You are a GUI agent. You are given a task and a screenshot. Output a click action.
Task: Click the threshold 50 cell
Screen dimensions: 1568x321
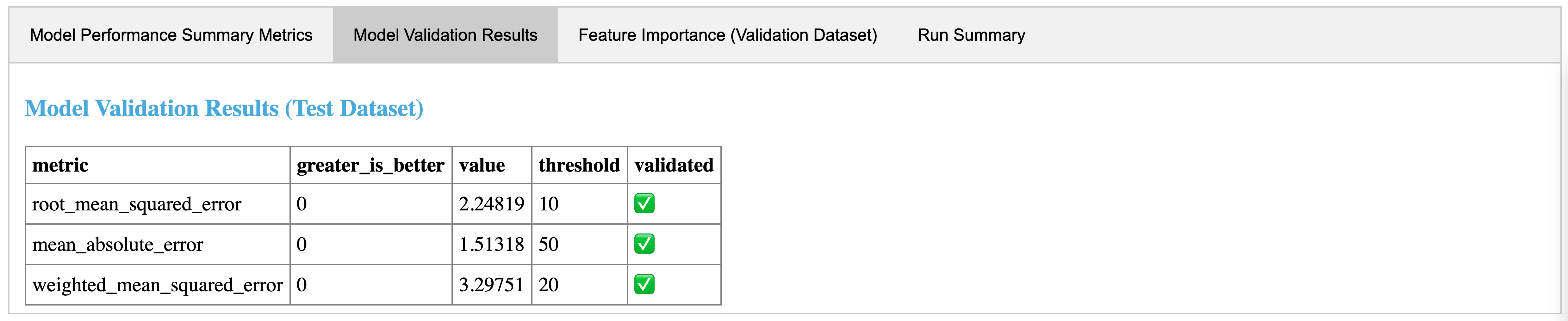tap(548, 245)
